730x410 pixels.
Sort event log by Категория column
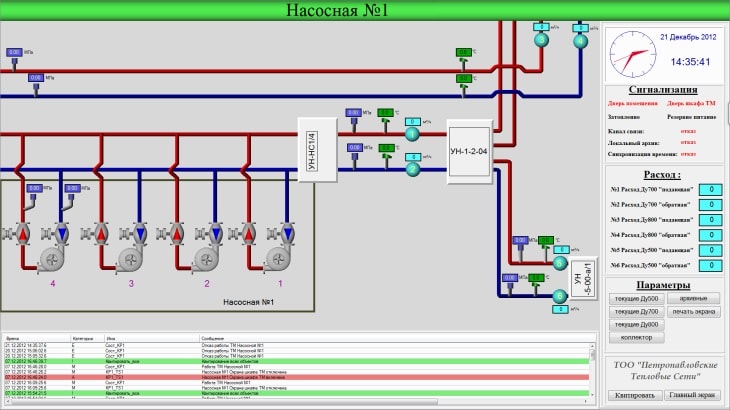tap(82, 339)
